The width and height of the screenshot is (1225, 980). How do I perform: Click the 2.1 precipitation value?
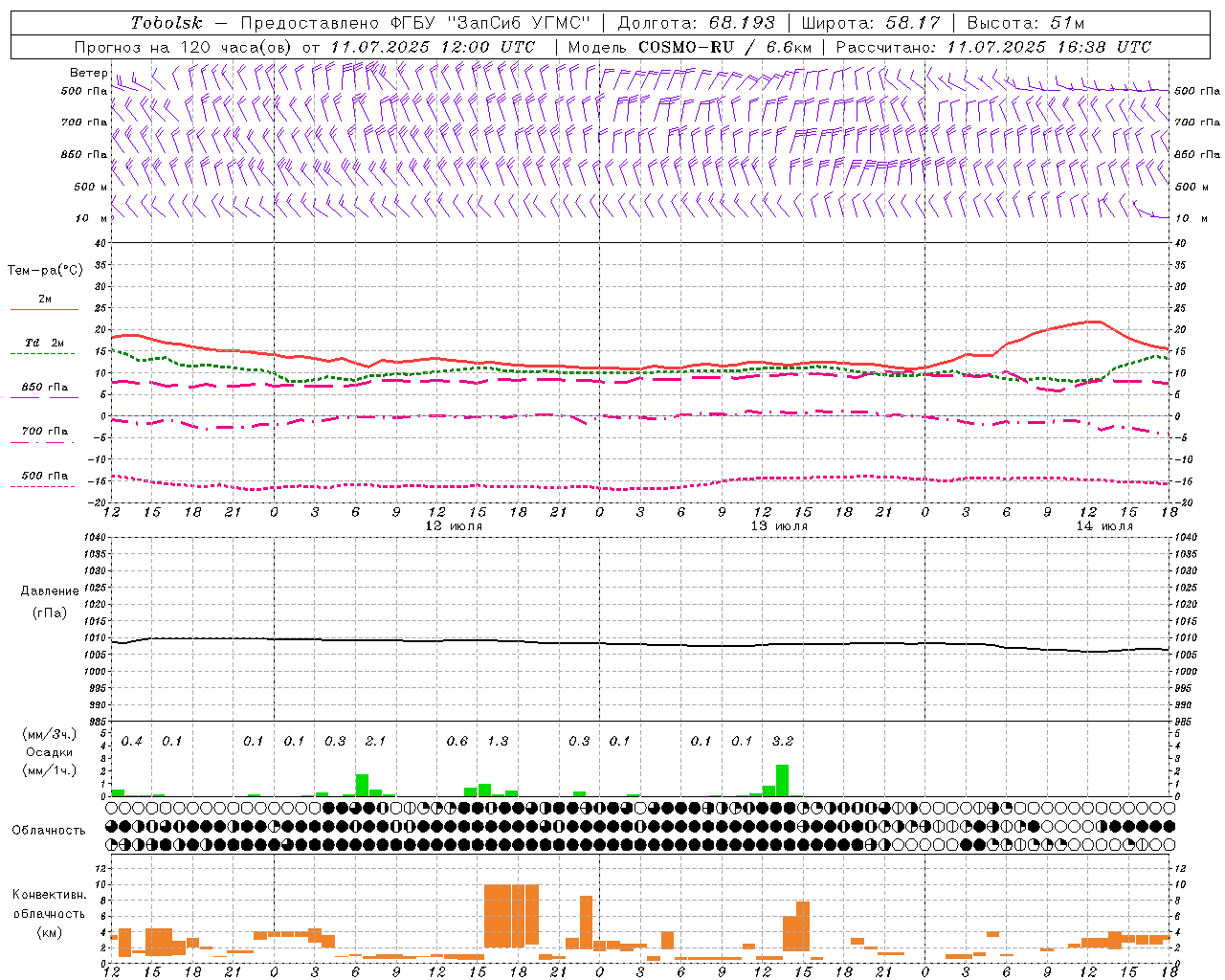click(375, 741)
